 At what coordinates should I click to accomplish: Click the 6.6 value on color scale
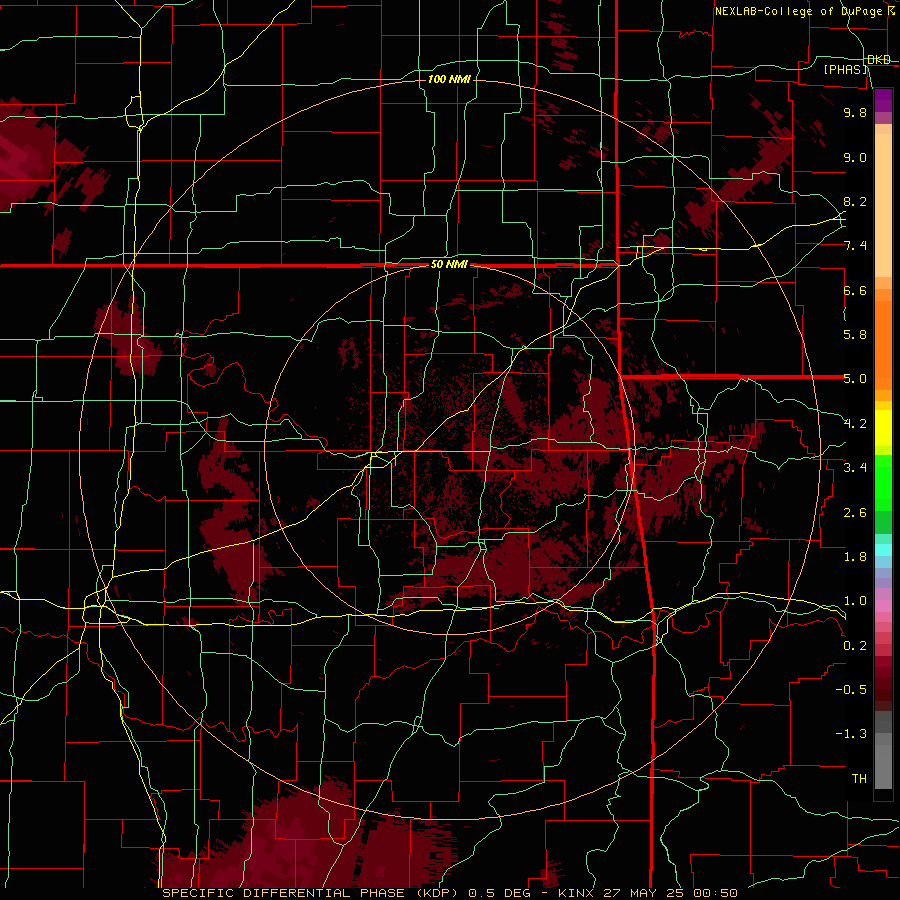tap(855, 290)
